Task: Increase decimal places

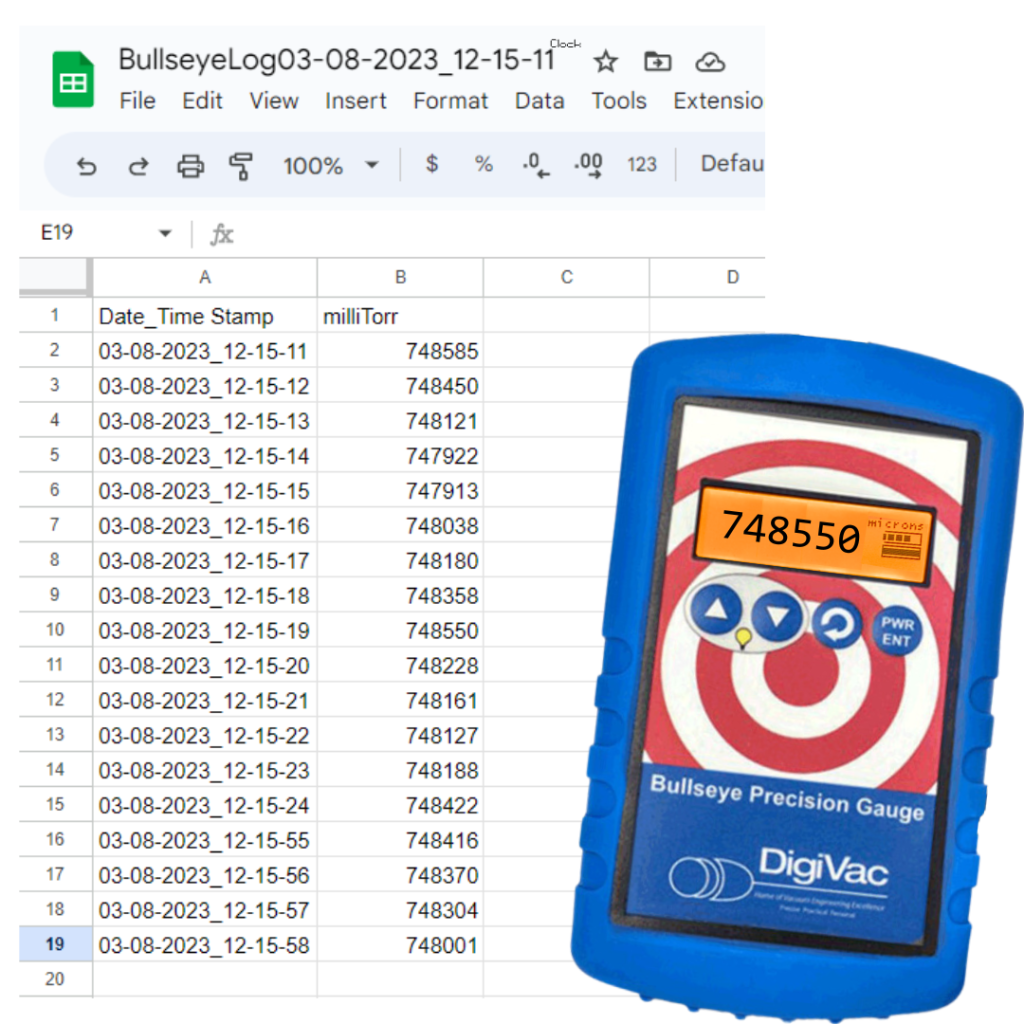Action: click(589, 165)
